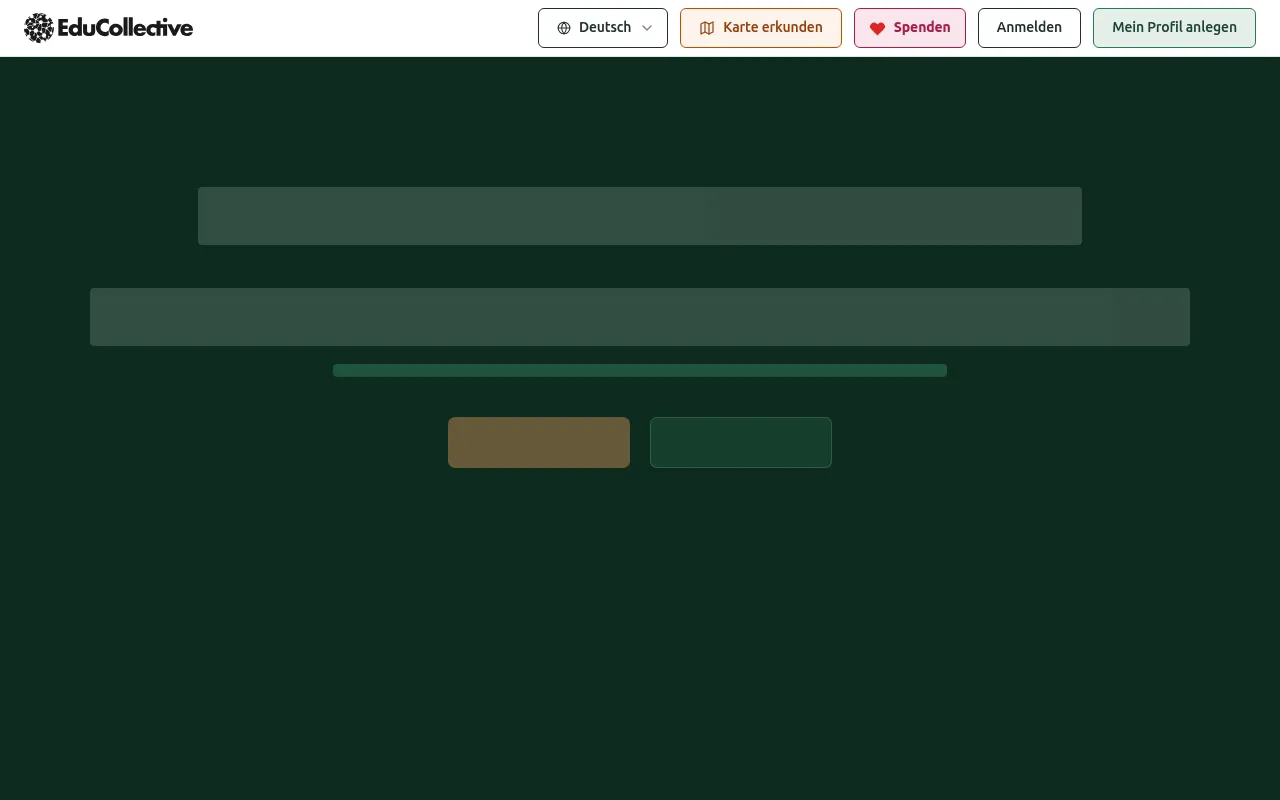1280x800 pixels.
Task: Click the map icon in Karte erkunden
Action: 707,28
